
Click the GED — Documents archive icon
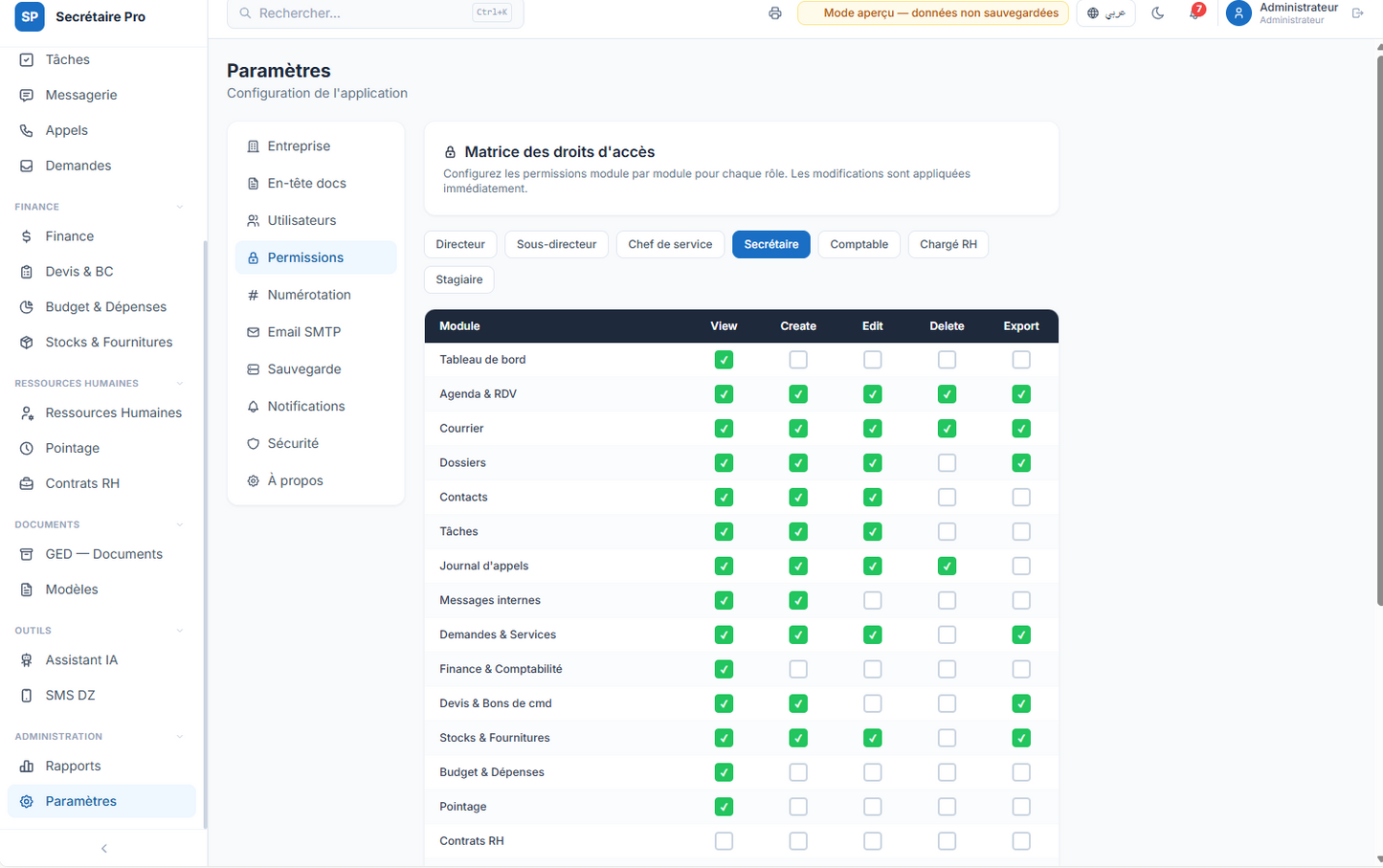tap(27, 555)
